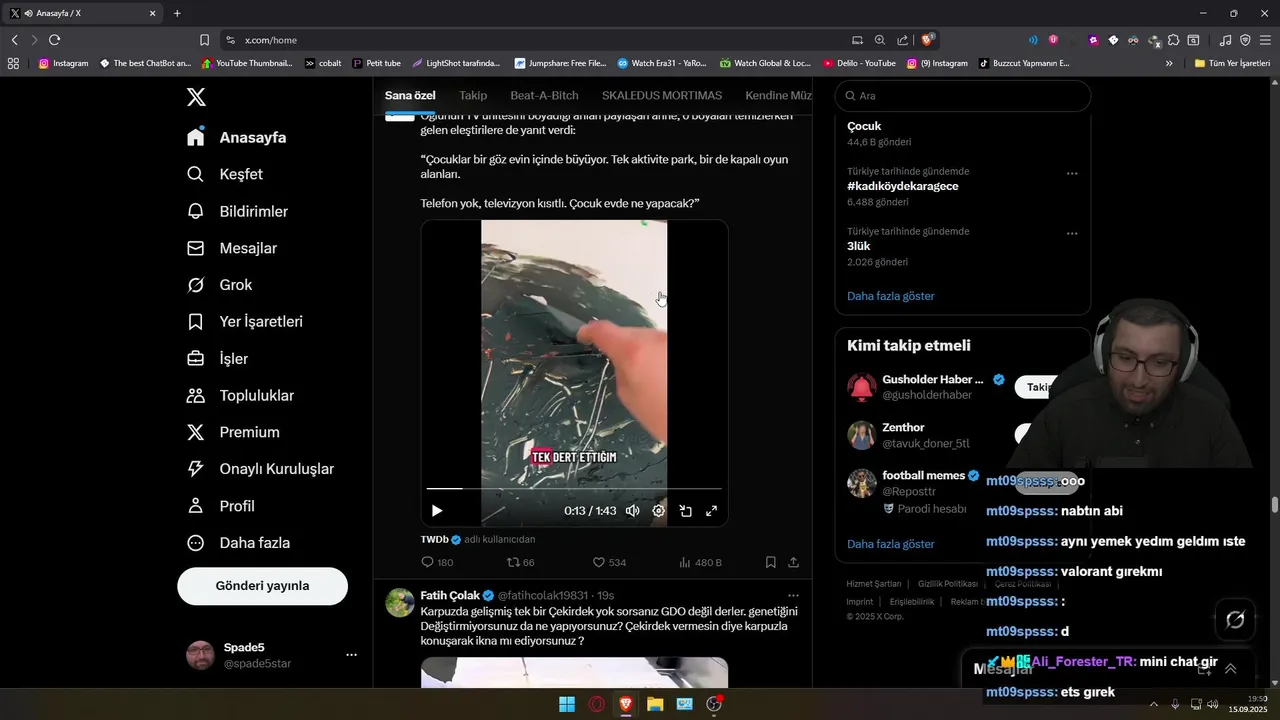Image resolution: width=1280 pixels, height=720 pixels.
Task: Open Instagram bookmark in bookmarks bar
Action: 63,63
